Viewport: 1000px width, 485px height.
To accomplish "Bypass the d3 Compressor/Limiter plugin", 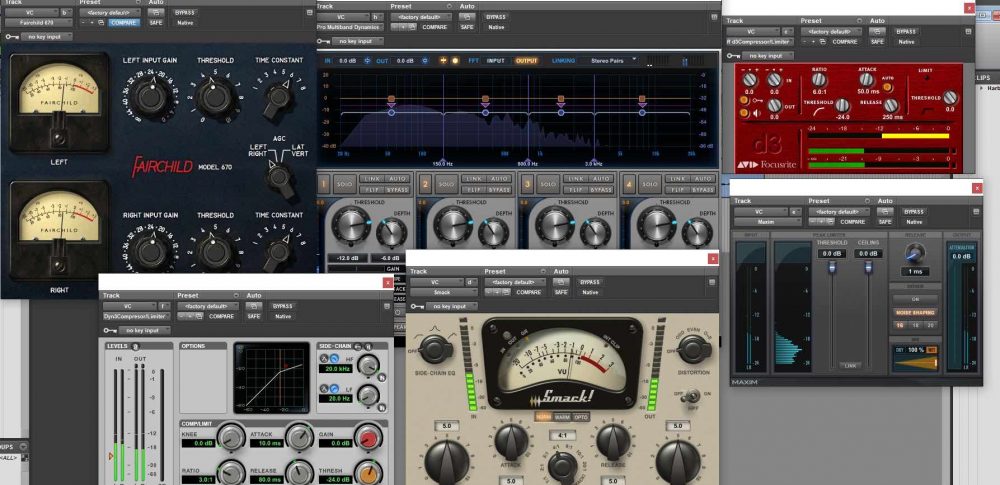I will (x=906, y=31).
